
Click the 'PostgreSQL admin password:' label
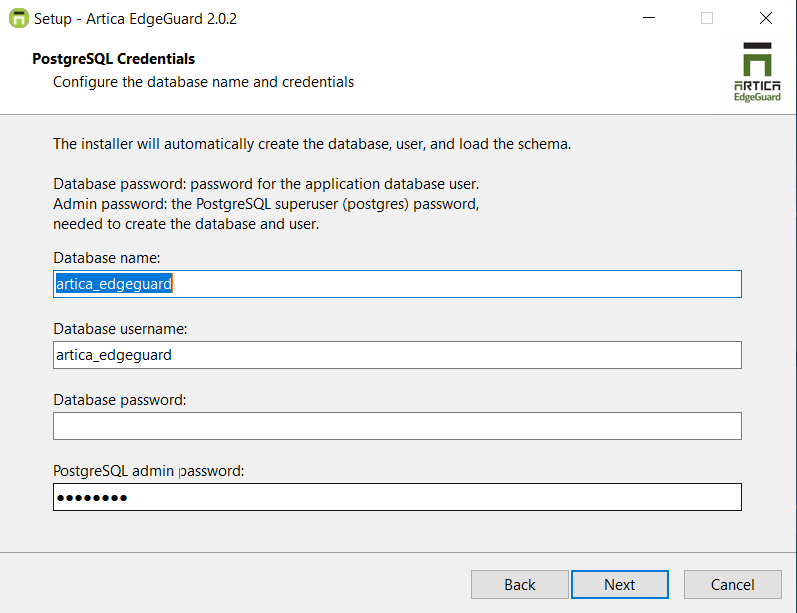[149, 471]
